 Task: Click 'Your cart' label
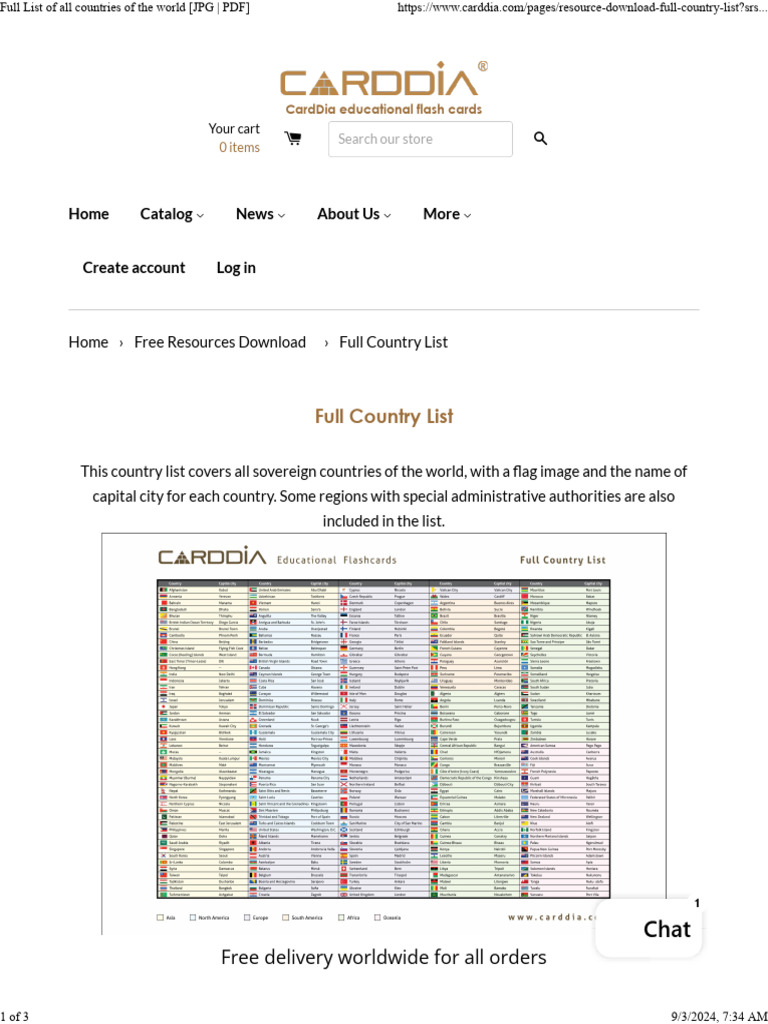234,129
